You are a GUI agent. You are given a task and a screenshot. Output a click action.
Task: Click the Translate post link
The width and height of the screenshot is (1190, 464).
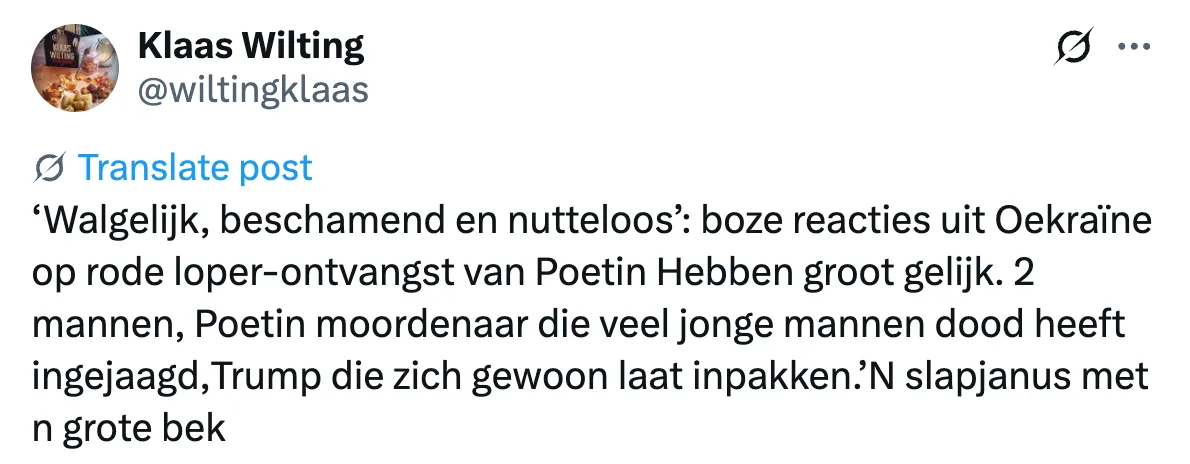195,168
